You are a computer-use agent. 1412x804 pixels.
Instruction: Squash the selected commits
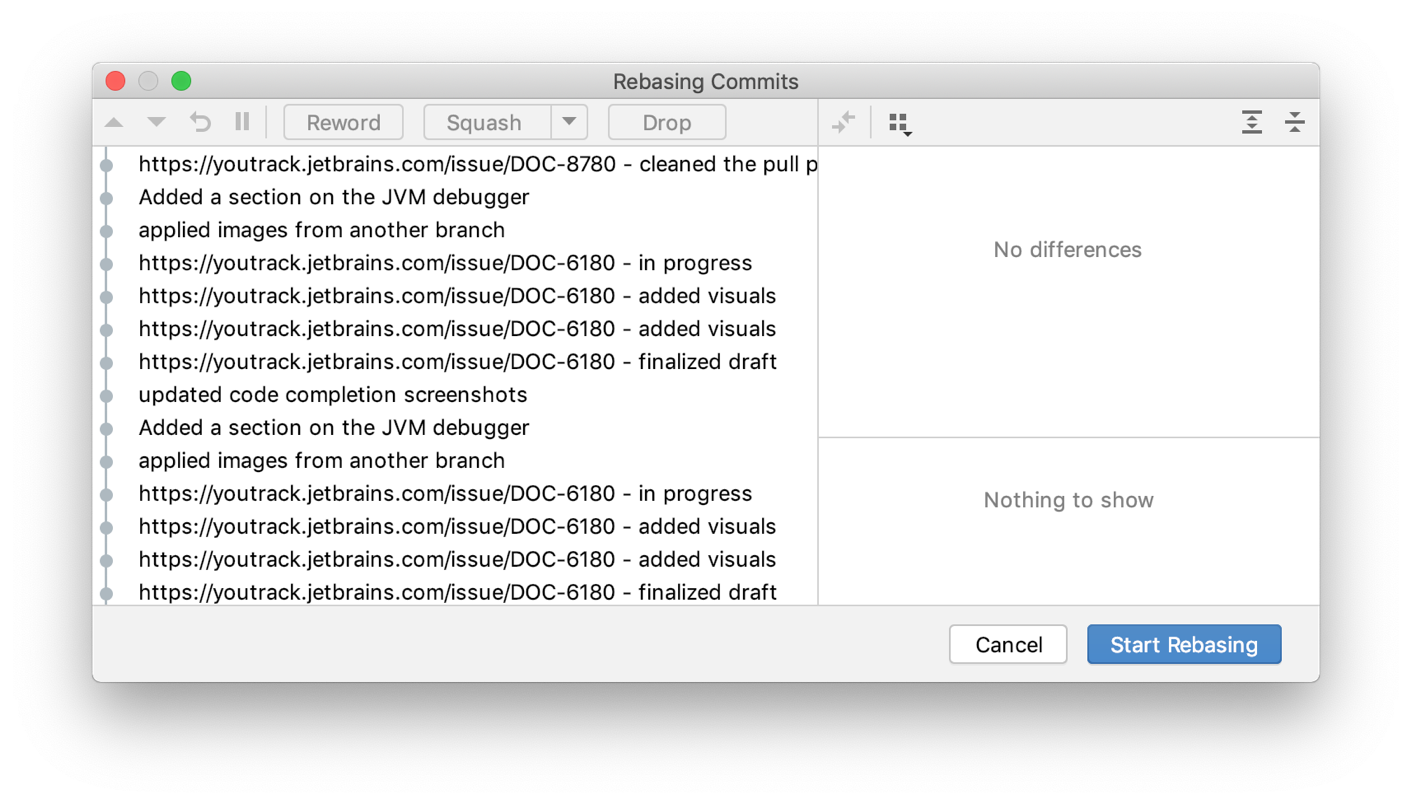(x=486, y=122)
